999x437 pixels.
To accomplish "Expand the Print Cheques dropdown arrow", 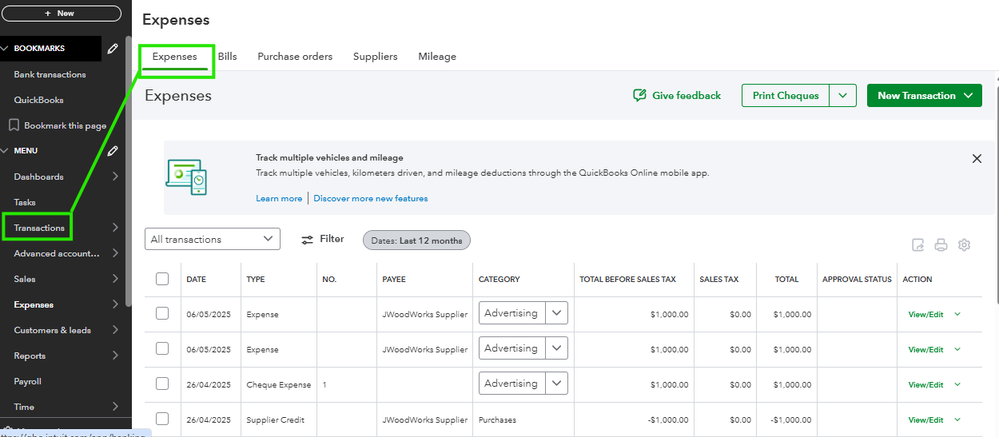I will (844, 96).
